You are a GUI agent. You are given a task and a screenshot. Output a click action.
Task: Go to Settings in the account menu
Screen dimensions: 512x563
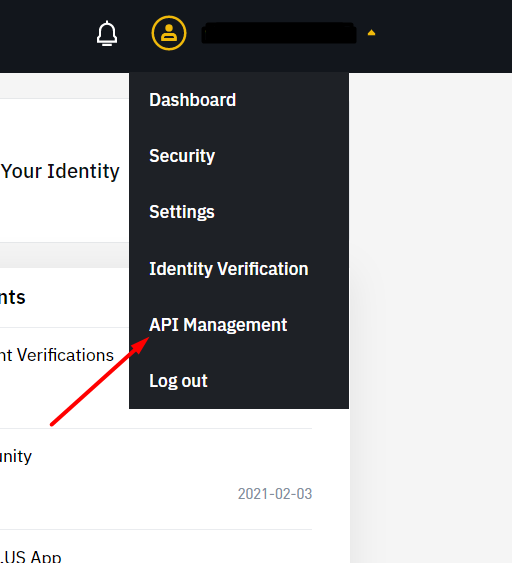(x=182, y=212)
